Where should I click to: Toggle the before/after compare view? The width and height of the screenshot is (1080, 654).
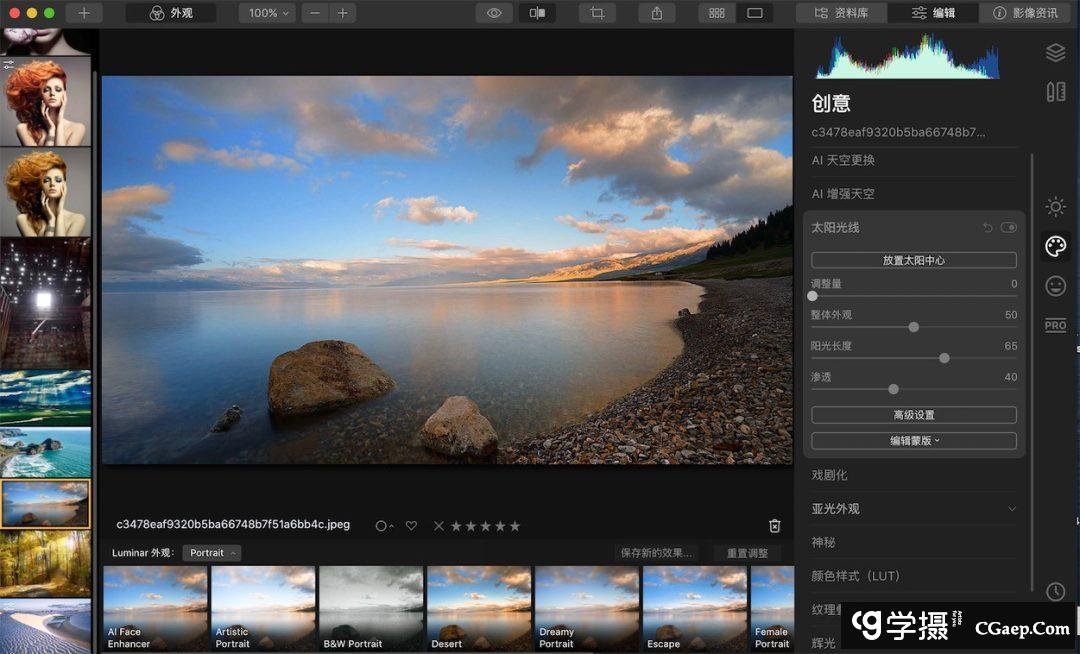[x=538, y=13]
